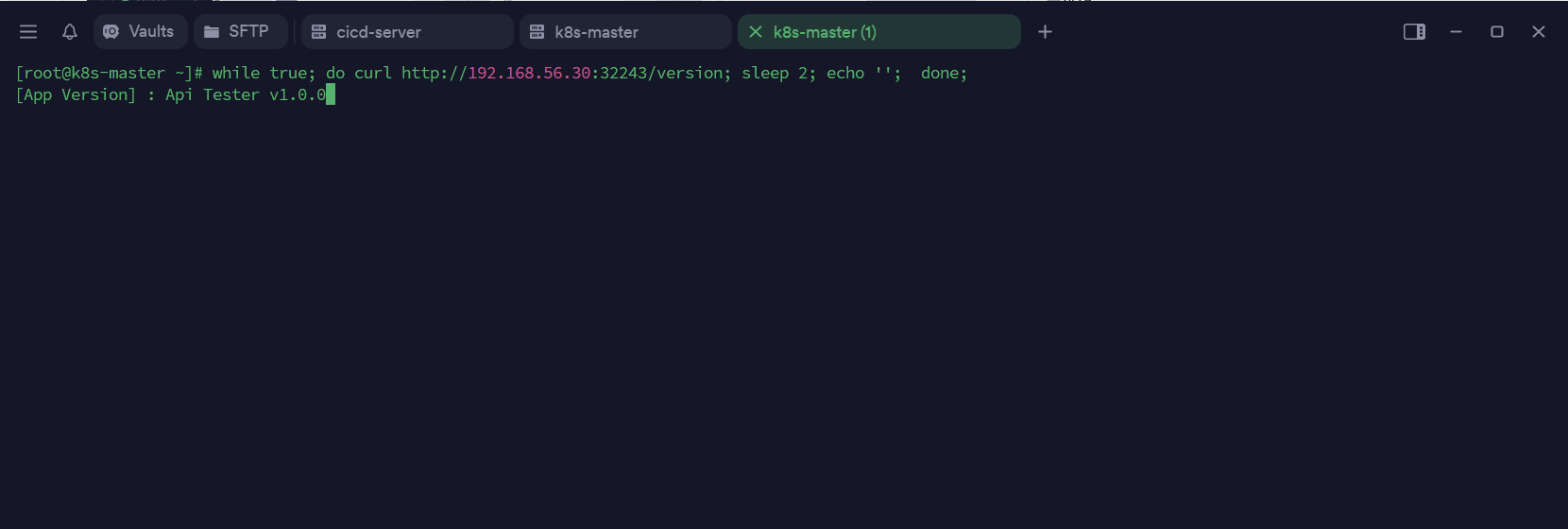1568x529 pixels.
Task: Switch to the k8s-master tab
Action: click(x=625, y=32)
